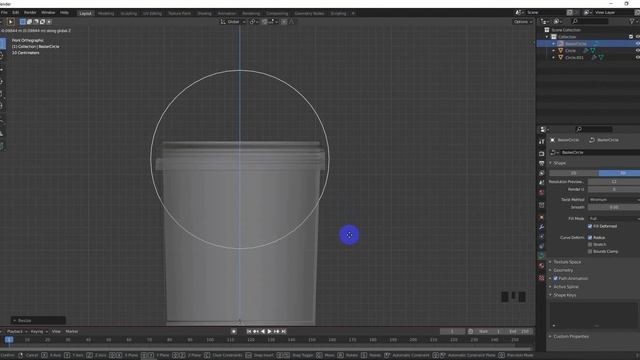Screen dimensions: 640x360
Task: Expand the Circle.001 outliner entry
Action: pyautogui.click(x=554, y=58)
